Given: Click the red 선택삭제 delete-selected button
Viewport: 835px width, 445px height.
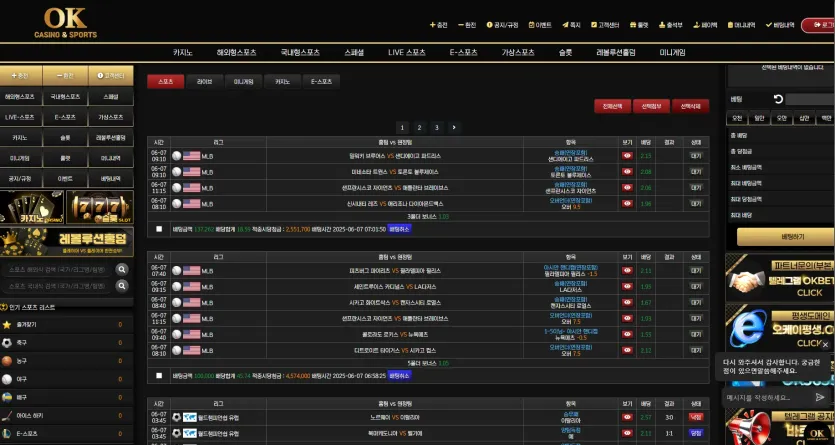Looking at the screenshot, I should coord(690,106).
